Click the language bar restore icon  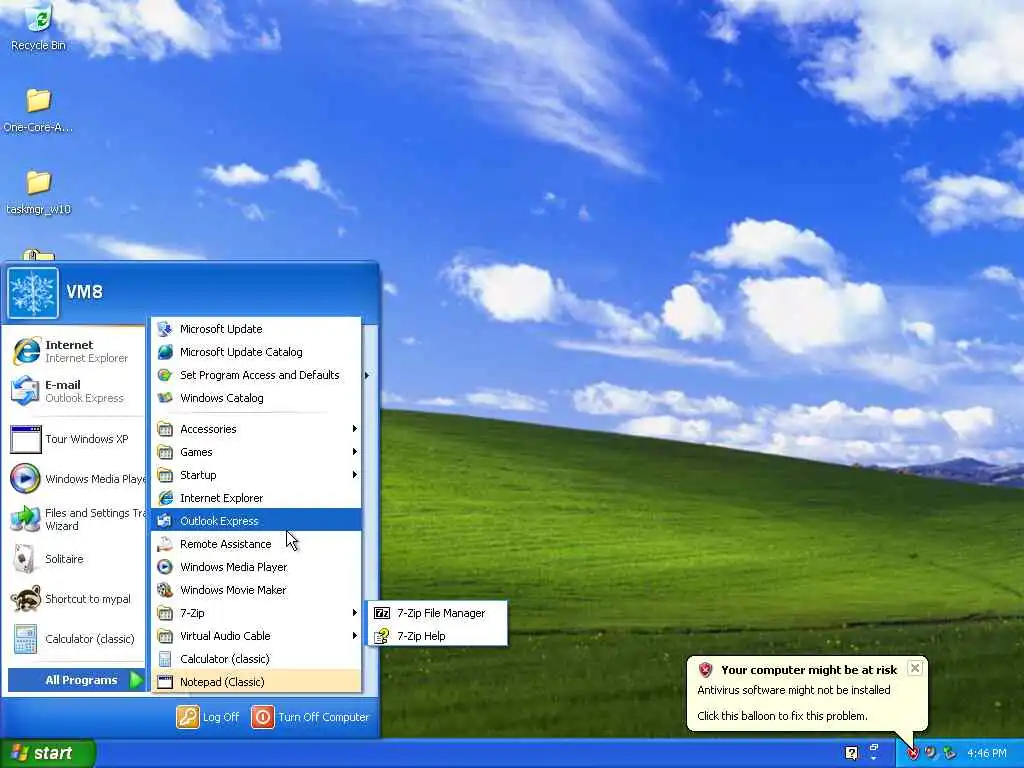click(x=874, y=748)
